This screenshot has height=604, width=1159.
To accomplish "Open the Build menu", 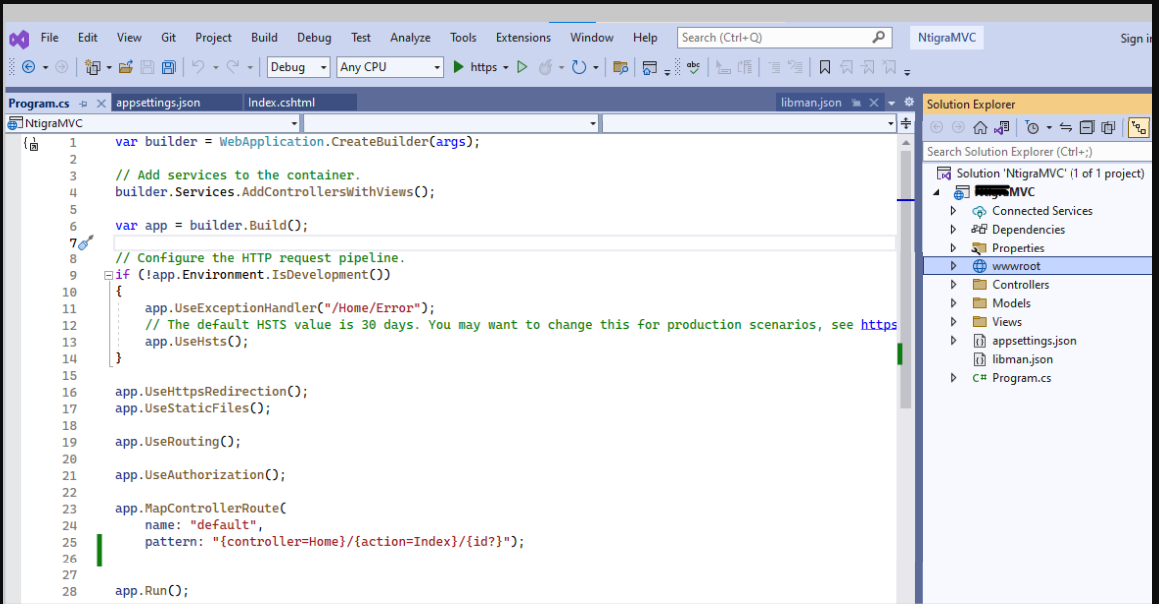I will click(264, 38).
